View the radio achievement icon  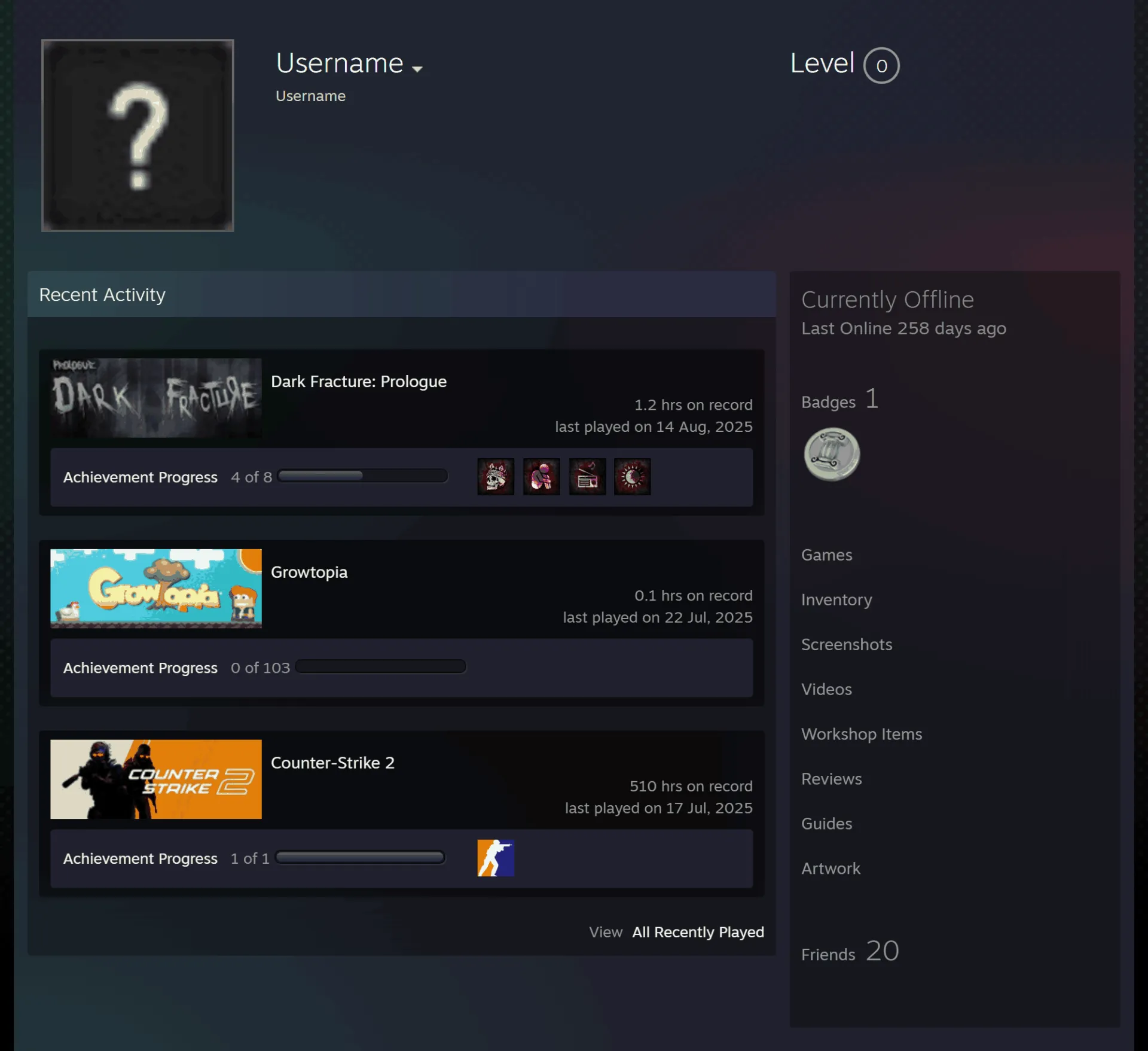(587, 477)
